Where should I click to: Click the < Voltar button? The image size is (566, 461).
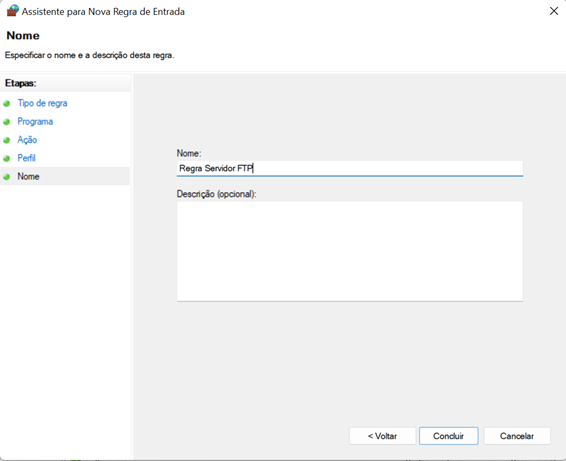point(382,436)
